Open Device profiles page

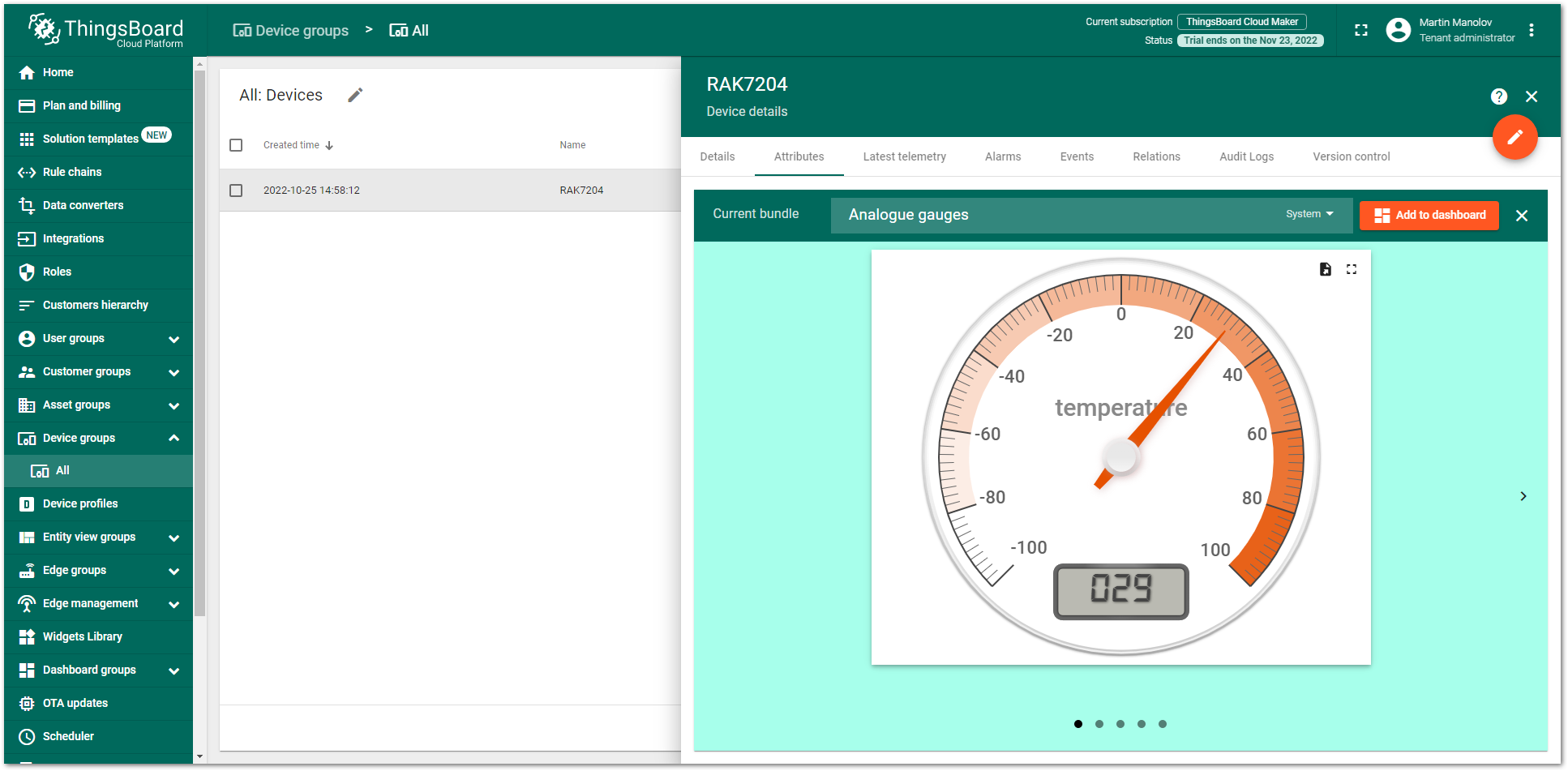(98, 503)
